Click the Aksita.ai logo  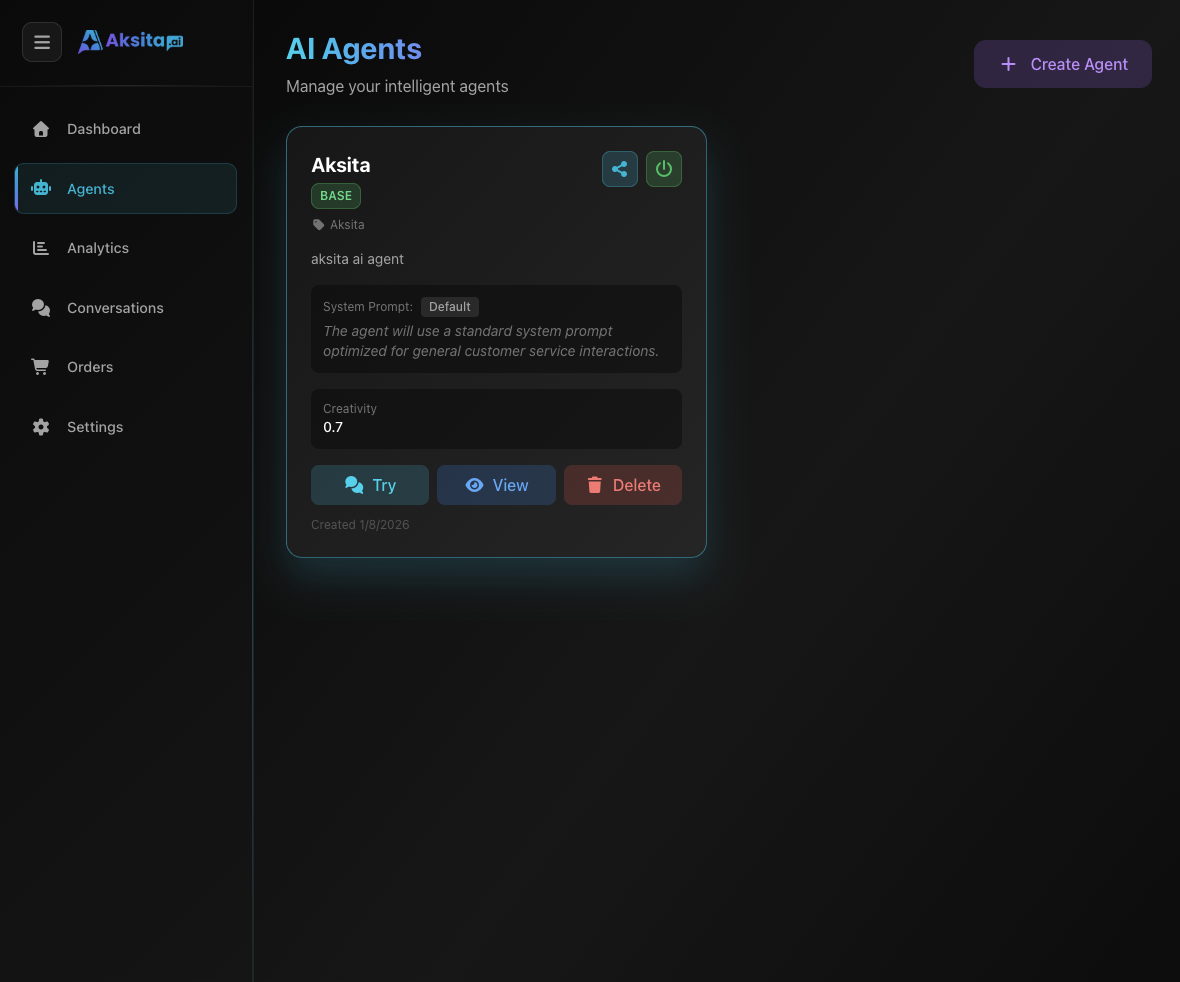[x=130, y=40]
